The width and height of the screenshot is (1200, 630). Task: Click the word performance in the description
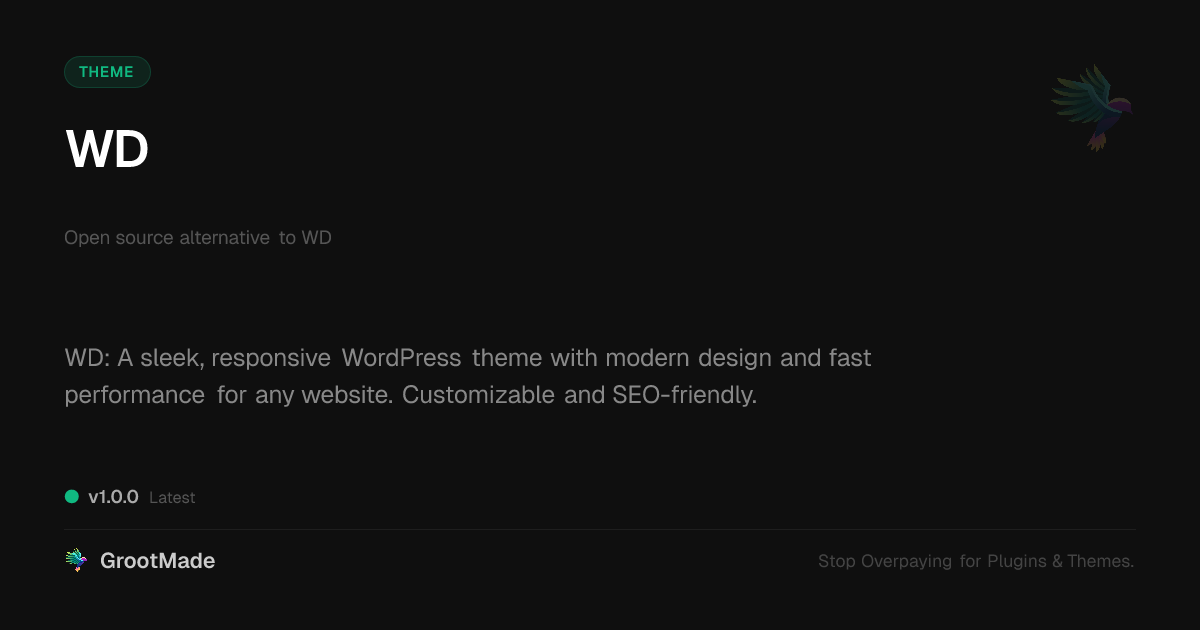[135, 396]
